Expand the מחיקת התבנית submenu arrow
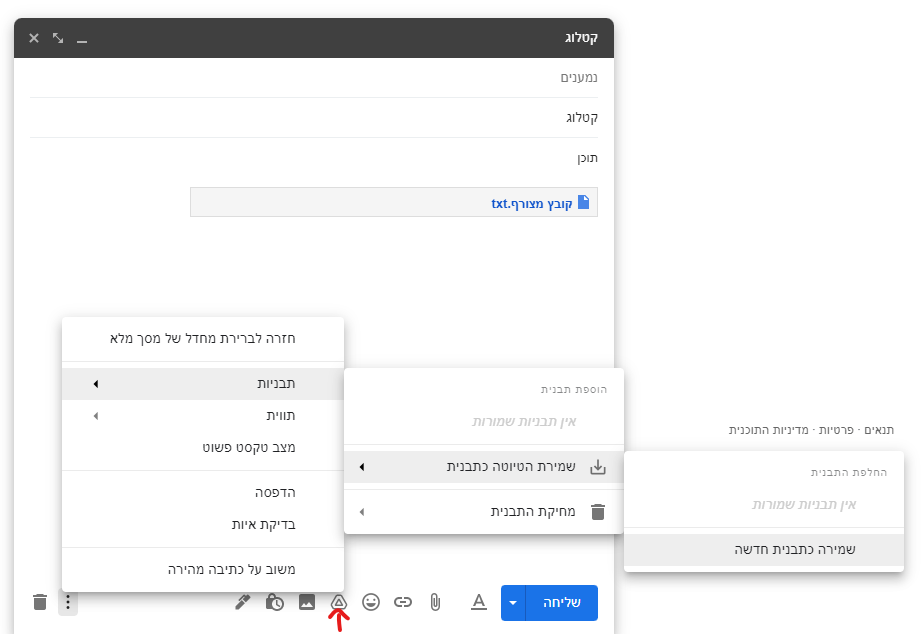The image size is (923, 634). pyautogui.click(x=362, y=512)
